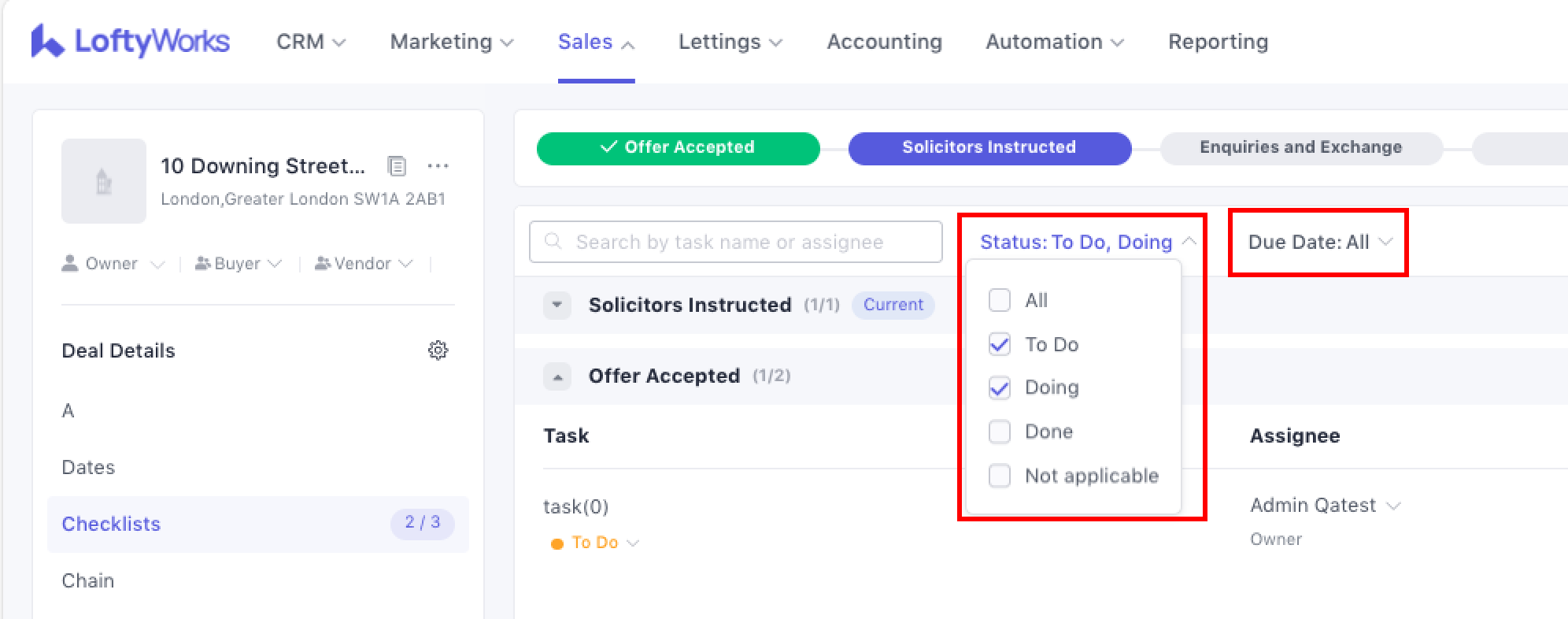Open the Admin Qatest assignee dropdown
1568x619 pixels.
pyautogui.click(x=1326, y=506)
